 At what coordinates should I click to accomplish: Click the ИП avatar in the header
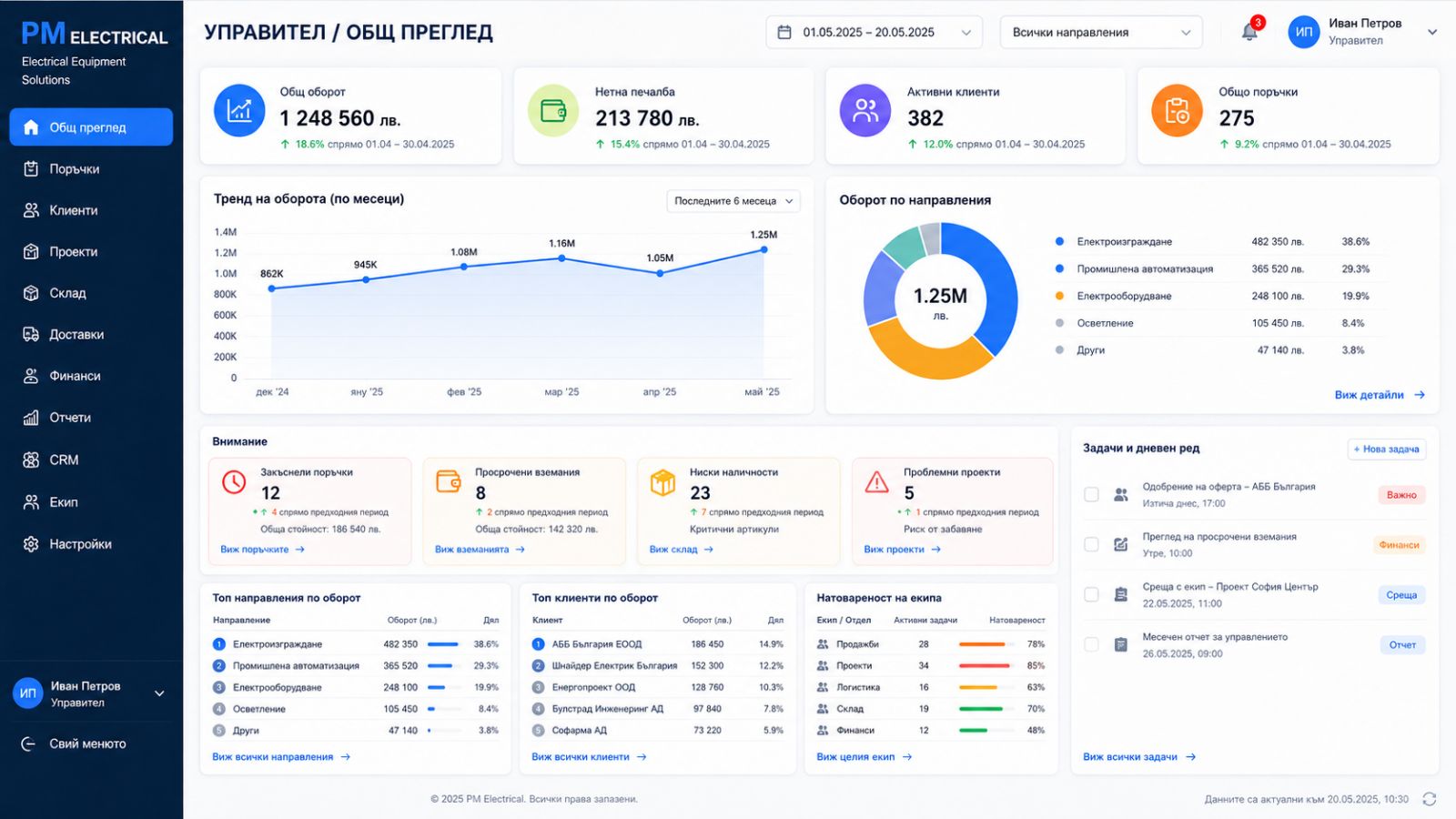(x=1304, y=32)
